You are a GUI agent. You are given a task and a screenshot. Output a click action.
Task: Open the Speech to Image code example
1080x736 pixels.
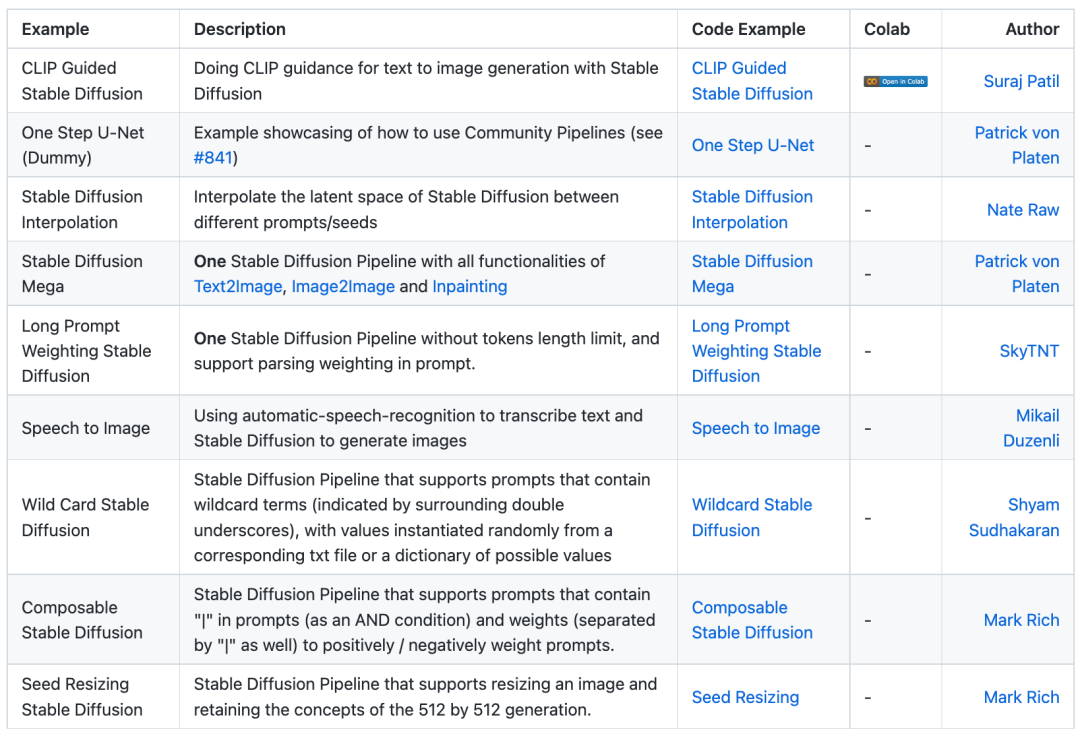point(755,428)
